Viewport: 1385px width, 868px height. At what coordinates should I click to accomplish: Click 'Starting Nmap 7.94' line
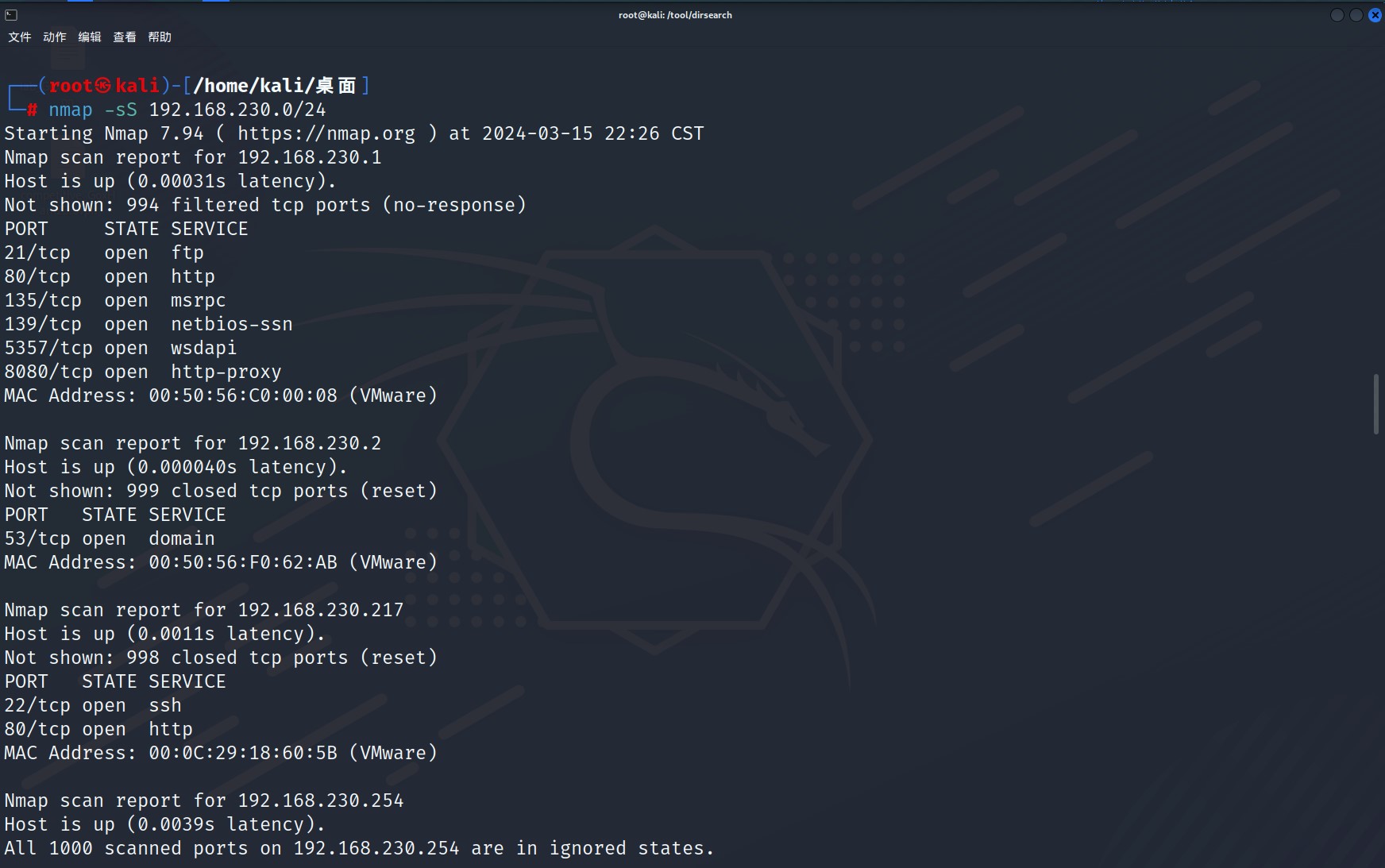pyautogui.click(x=354, y=133)
